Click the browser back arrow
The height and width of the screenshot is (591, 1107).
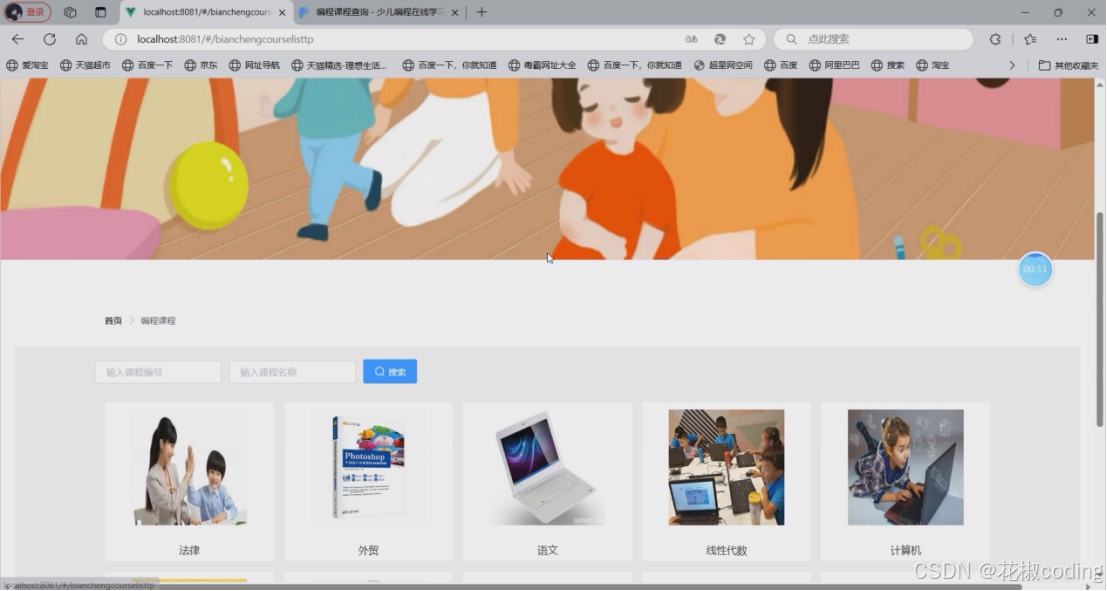point(18,39)
